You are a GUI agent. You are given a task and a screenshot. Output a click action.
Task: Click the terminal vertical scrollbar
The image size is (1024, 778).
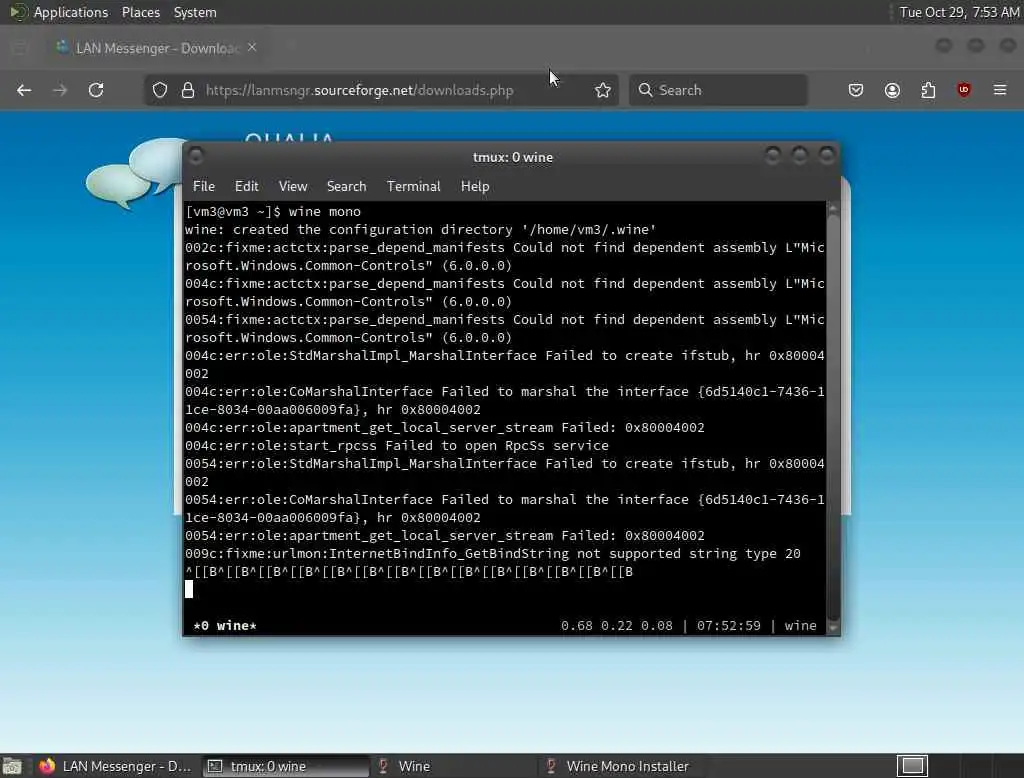pyautogui.click(x=833, y=417)
